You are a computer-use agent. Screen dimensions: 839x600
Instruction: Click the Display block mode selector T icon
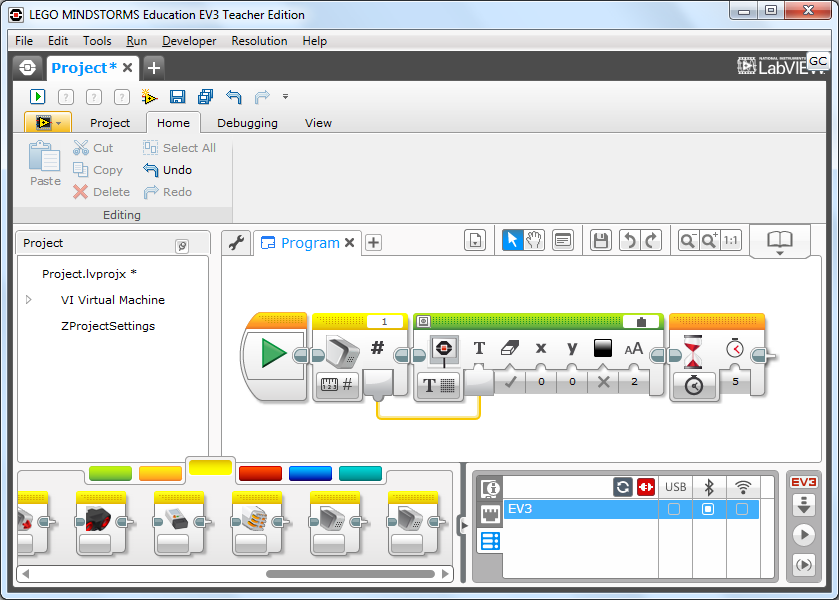click(439, 385)
